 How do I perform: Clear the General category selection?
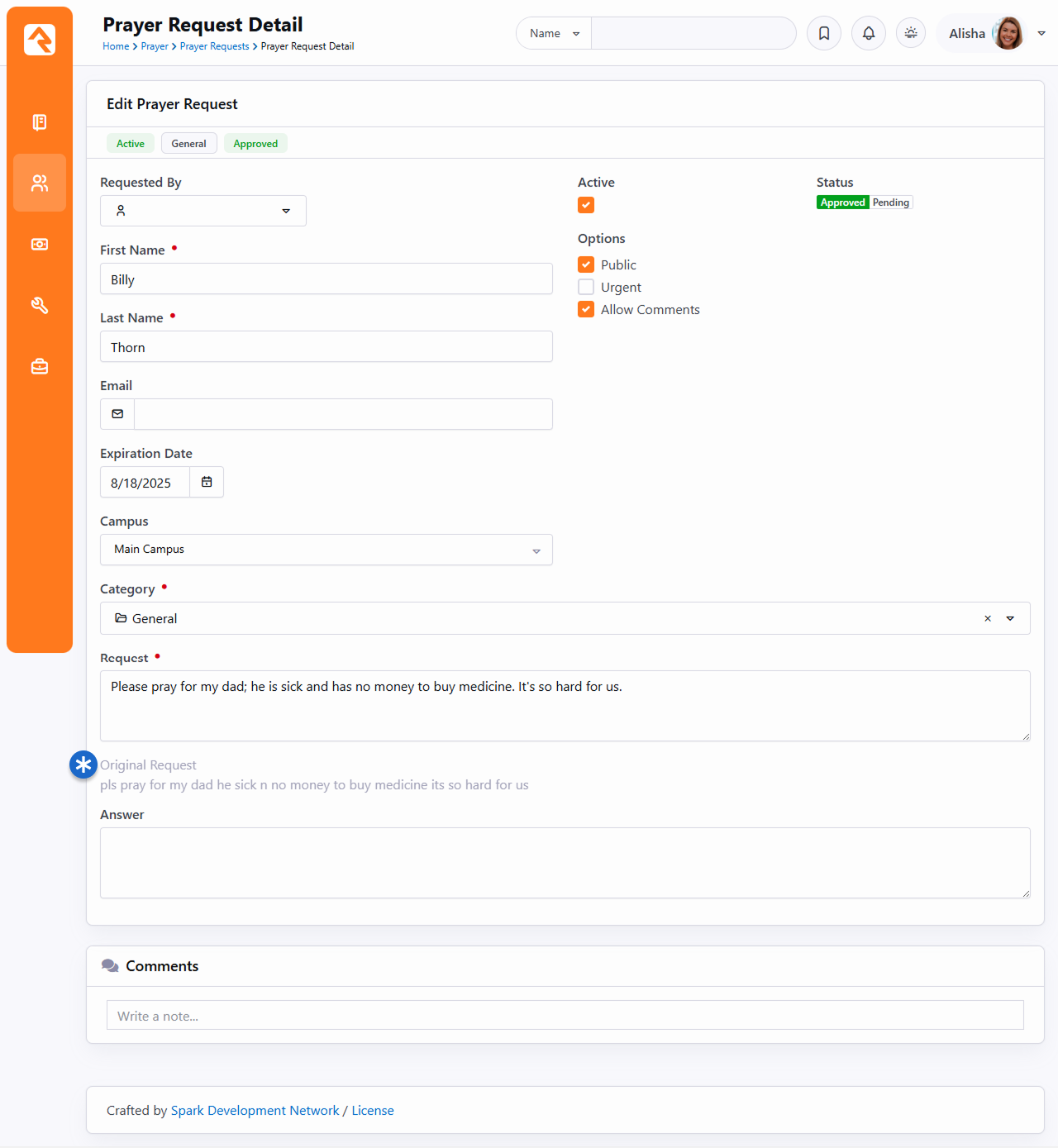pos(987,618)
